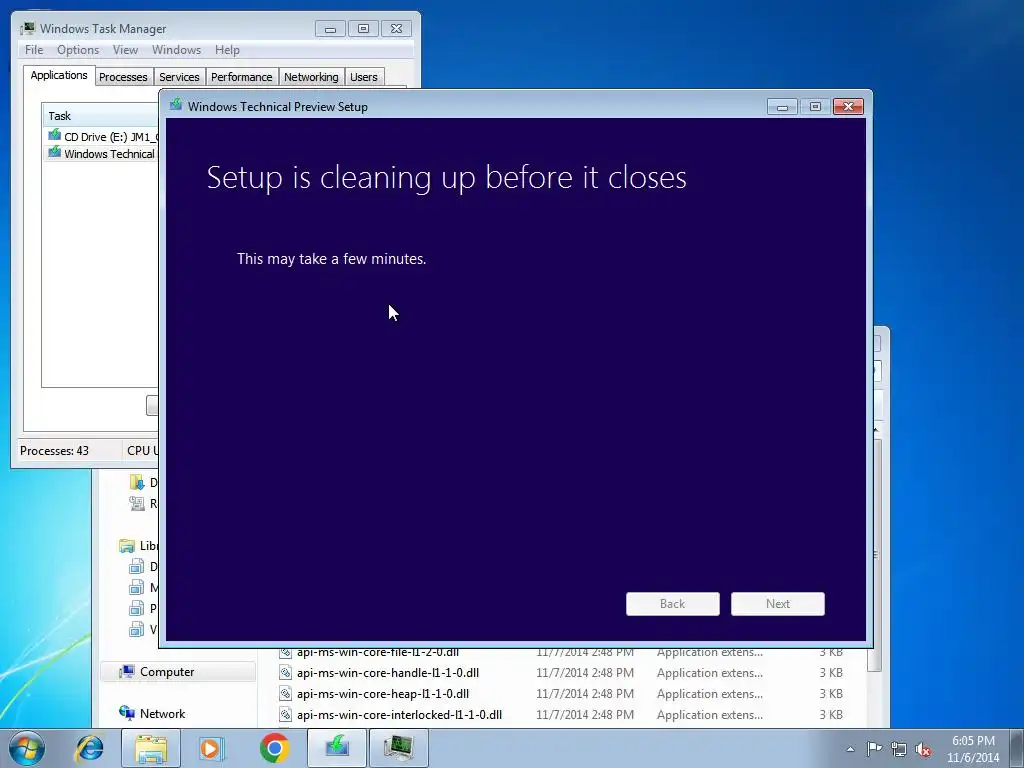Click Processes: 43 status text
Screen dimensions: 1024x768
pos(54,451)
